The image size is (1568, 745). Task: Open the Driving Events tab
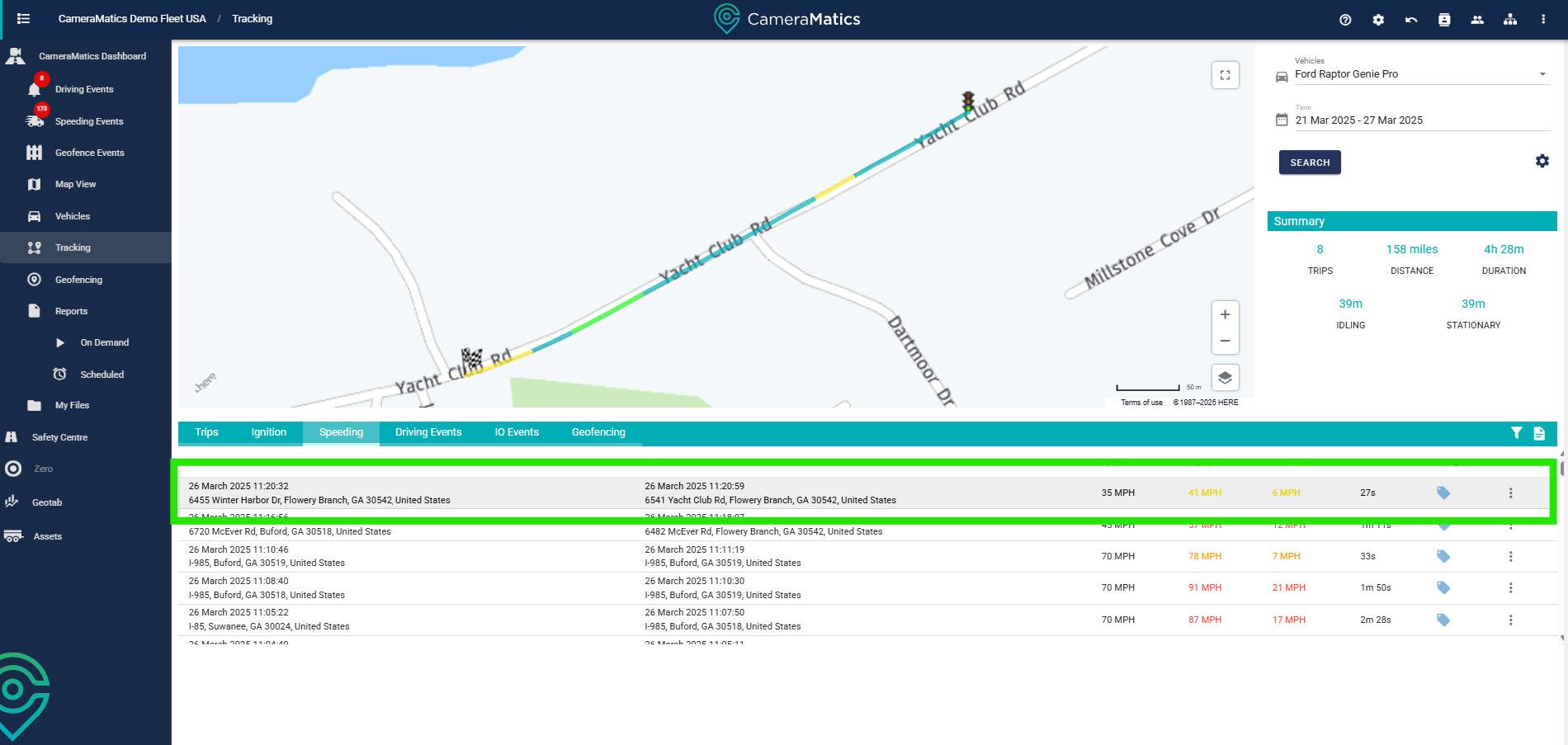[428, 432]
